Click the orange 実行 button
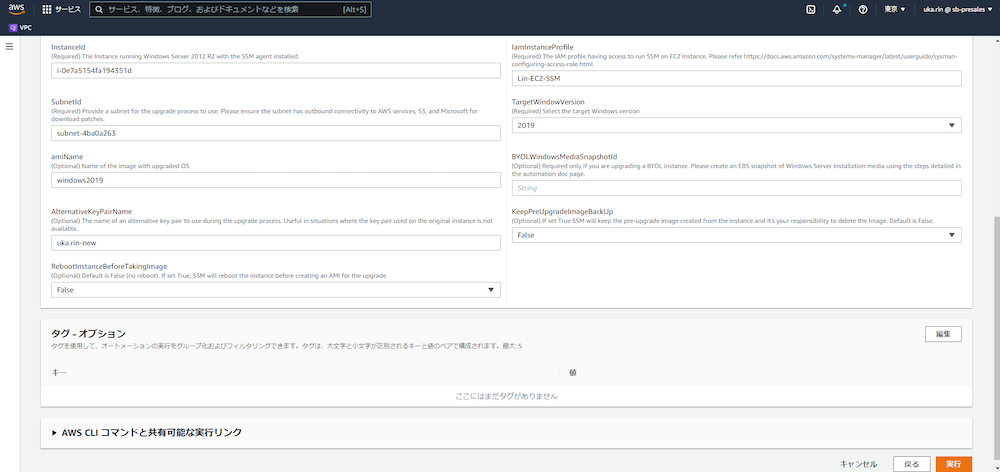This screenshot has width=1000, height=472. point(954,464)
